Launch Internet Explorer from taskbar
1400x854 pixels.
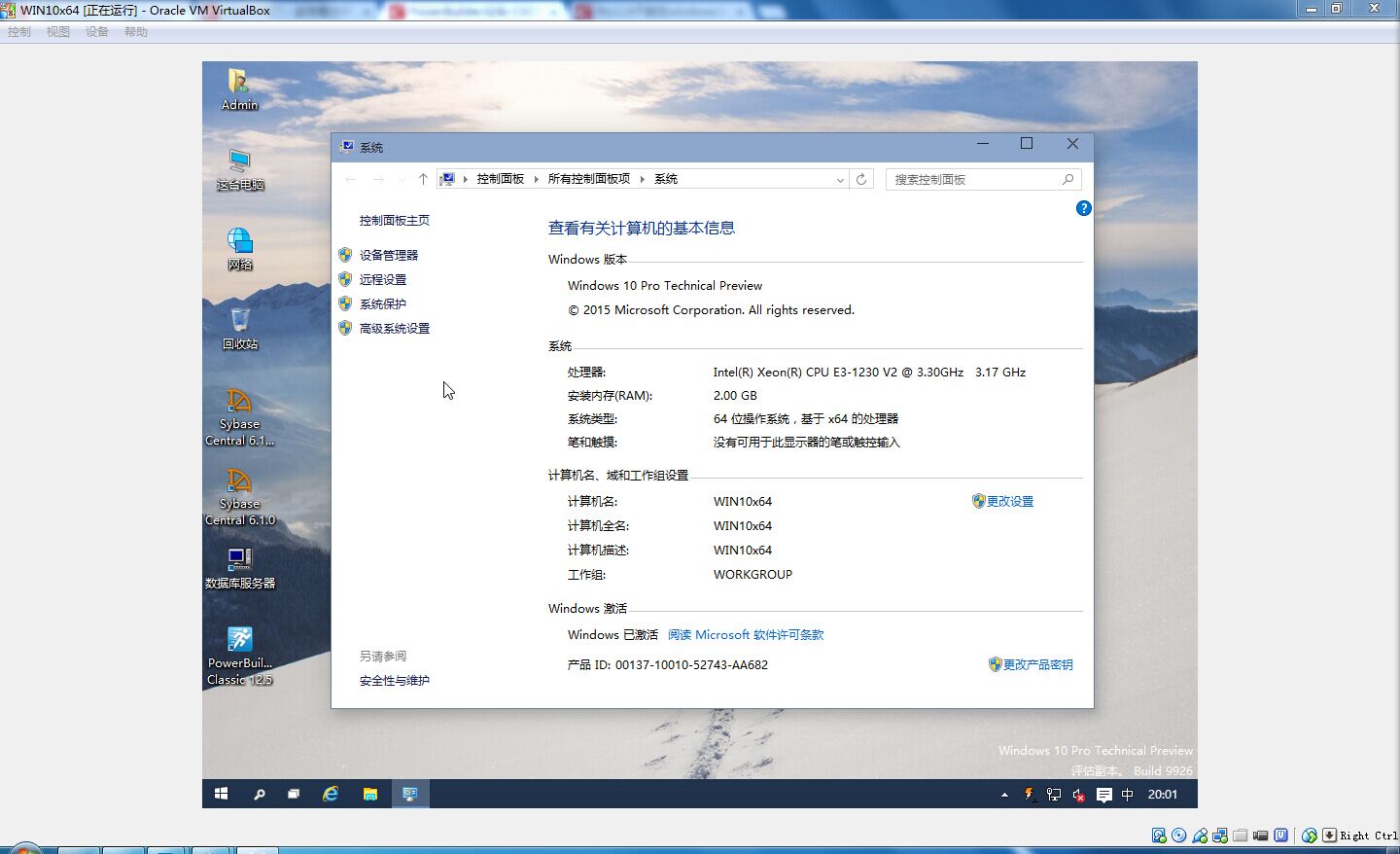point(331,794)
